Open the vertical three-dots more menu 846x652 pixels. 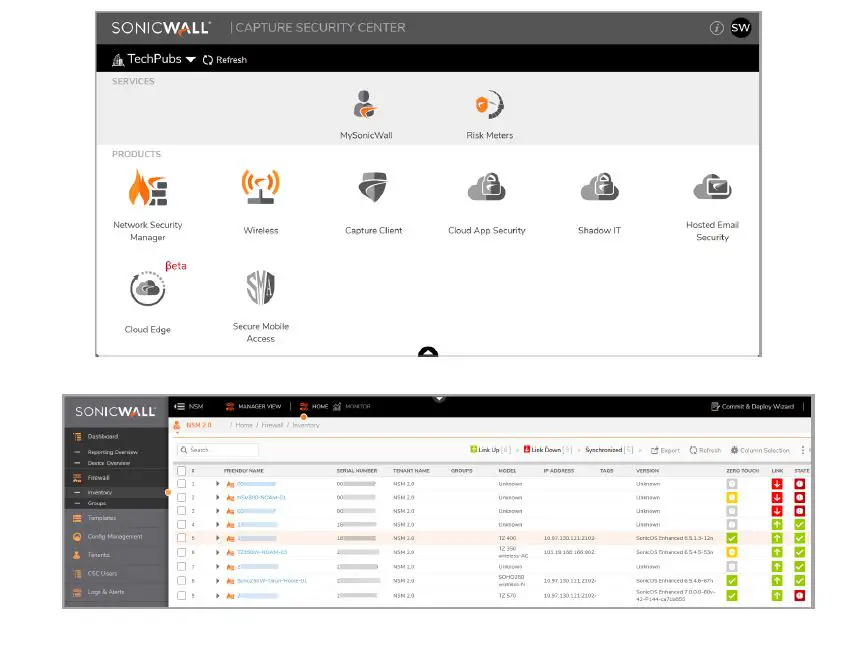802,450
